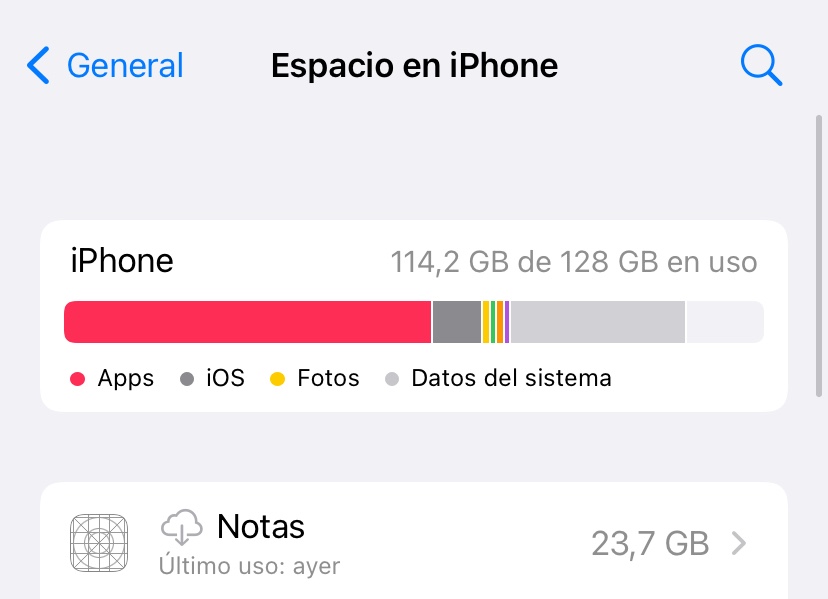The height and width of the screenshot is (599, 828).
Task: Tap the search magnifying glass icon
Action: 761,65
